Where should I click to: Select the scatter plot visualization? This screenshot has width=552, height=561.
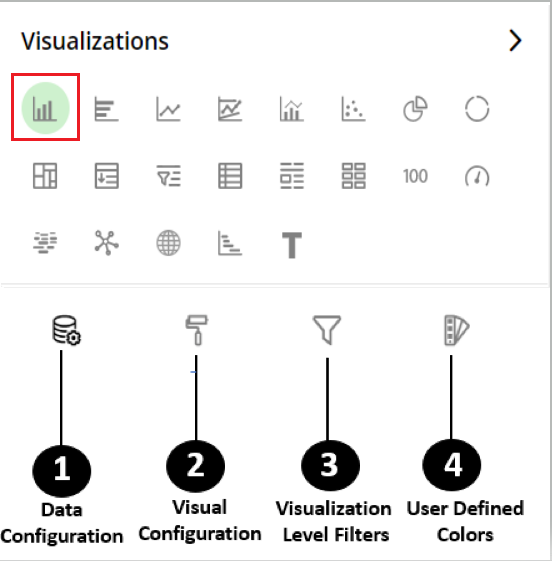tap(353, 109)
